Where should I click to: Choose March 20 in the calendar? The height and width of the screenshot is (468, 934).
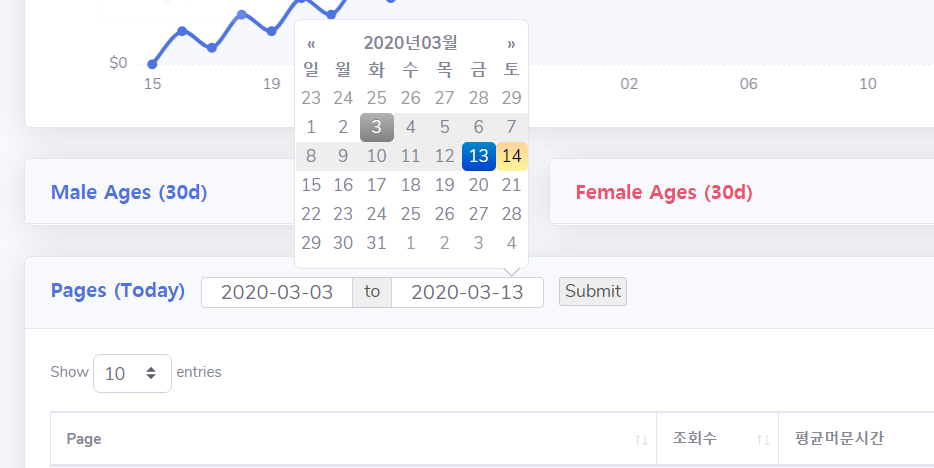[479, 185]
